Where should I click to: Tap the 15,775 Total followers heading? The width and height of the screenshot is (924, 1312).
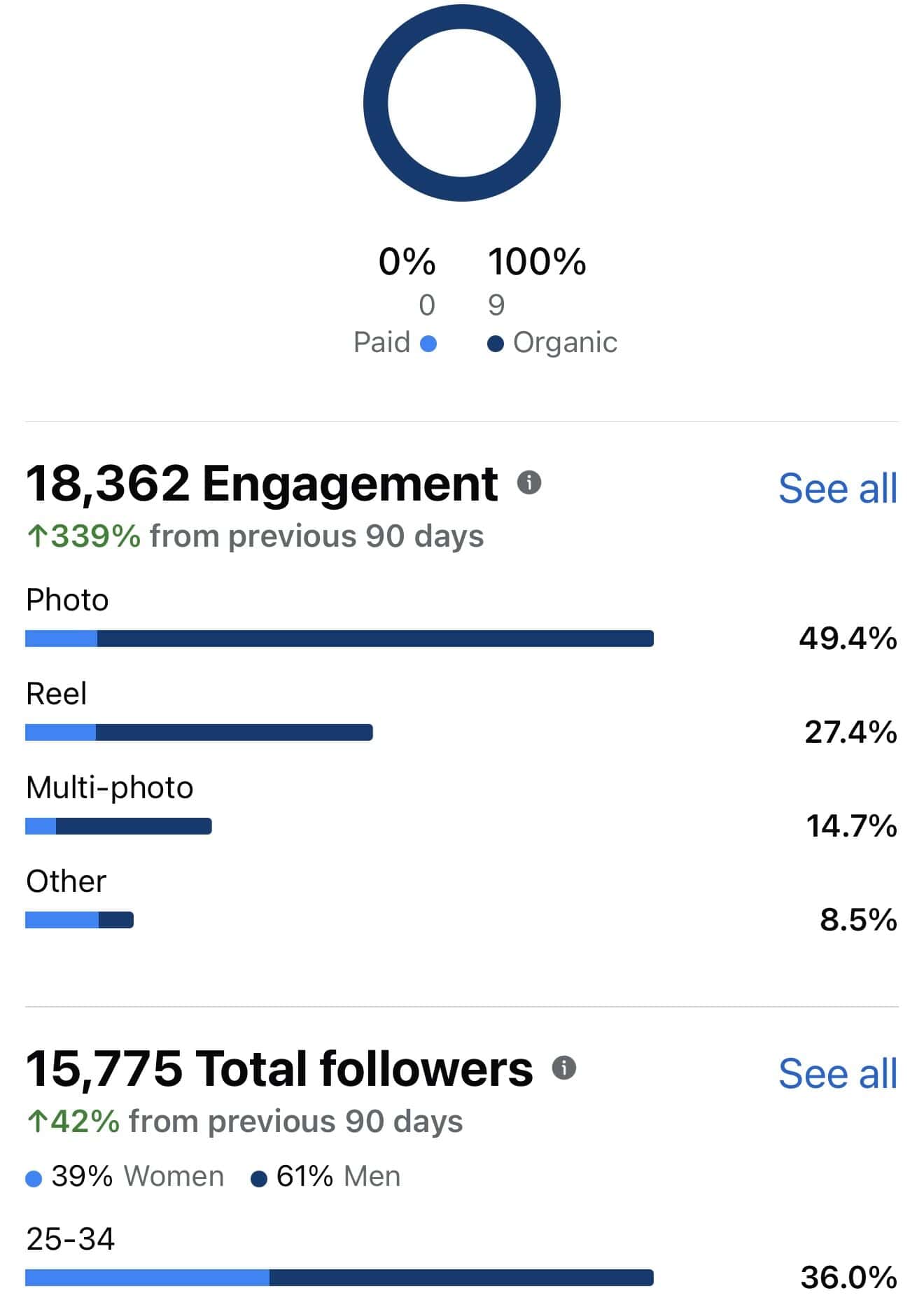tap(279, 1068)
